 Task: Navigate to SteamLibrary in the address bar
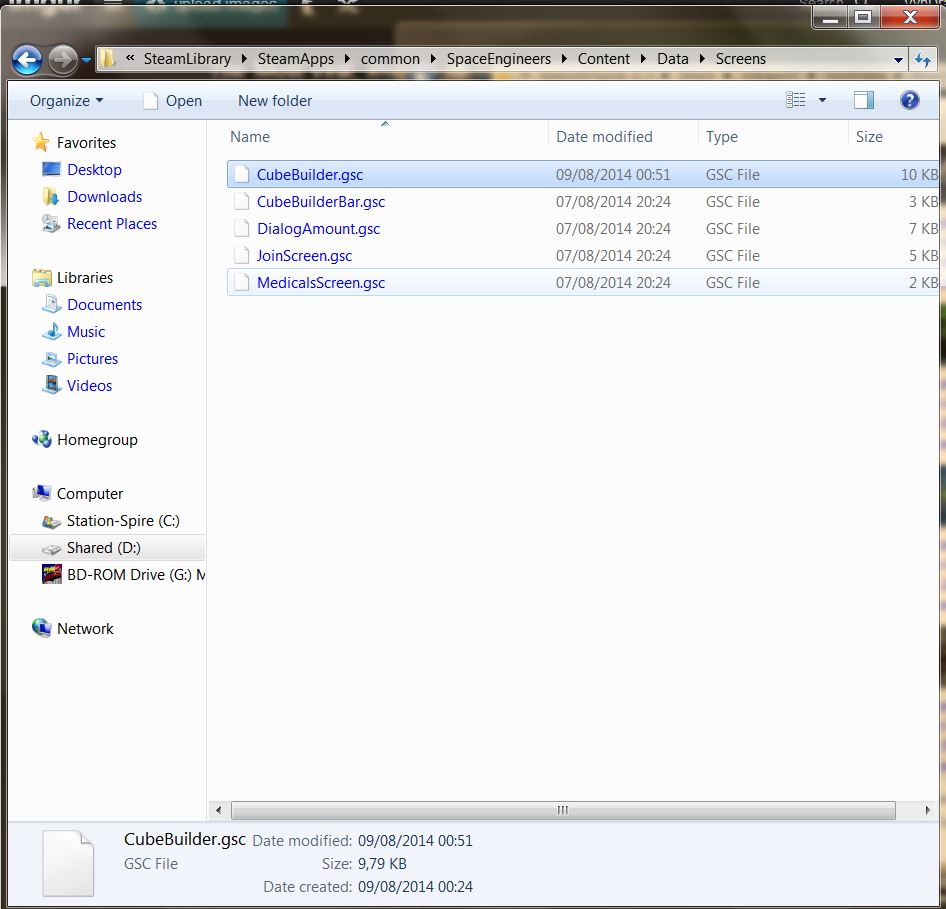pos(187,59)
